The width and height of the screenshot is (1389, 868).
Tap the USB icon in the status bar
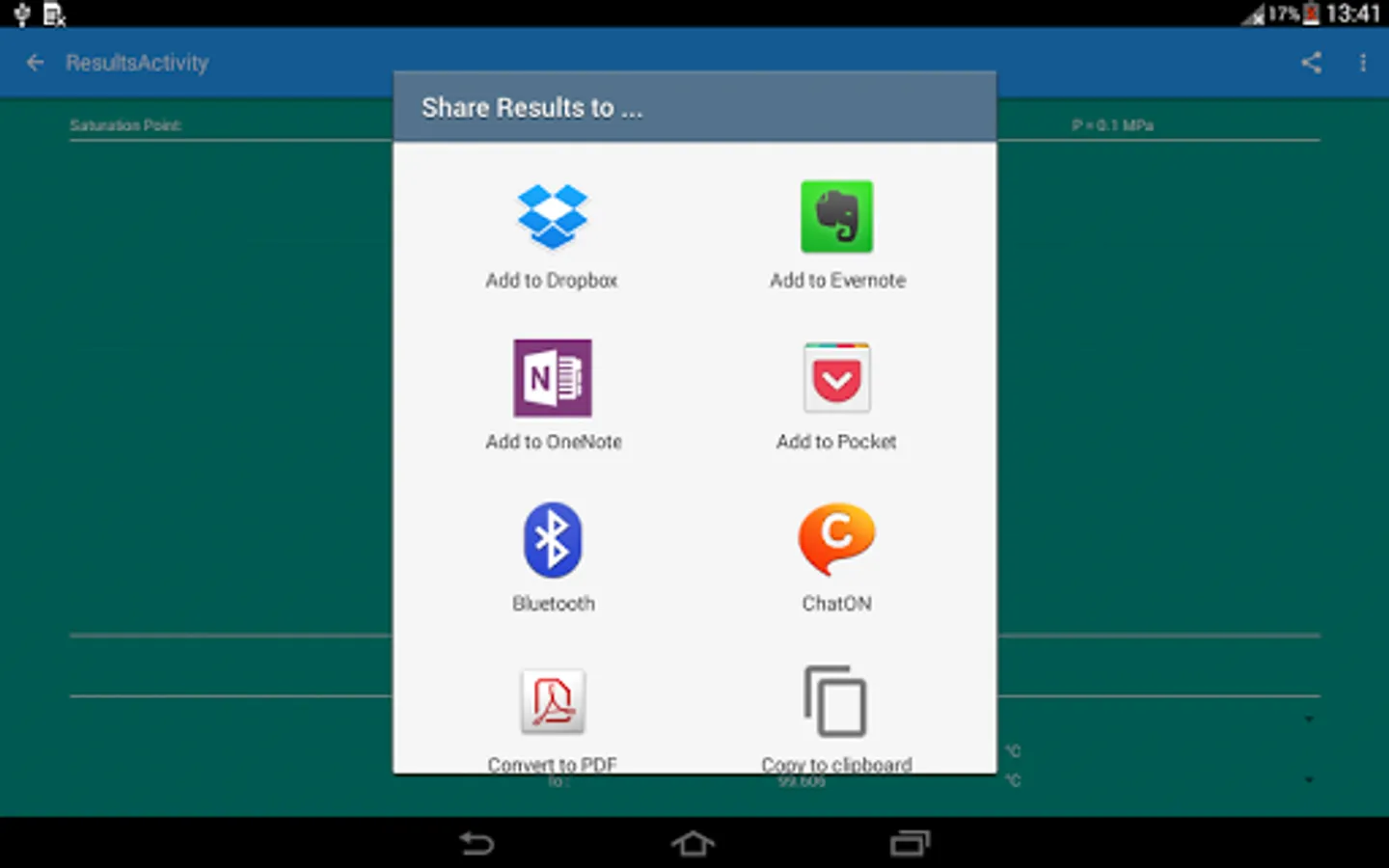coord(21,14)
